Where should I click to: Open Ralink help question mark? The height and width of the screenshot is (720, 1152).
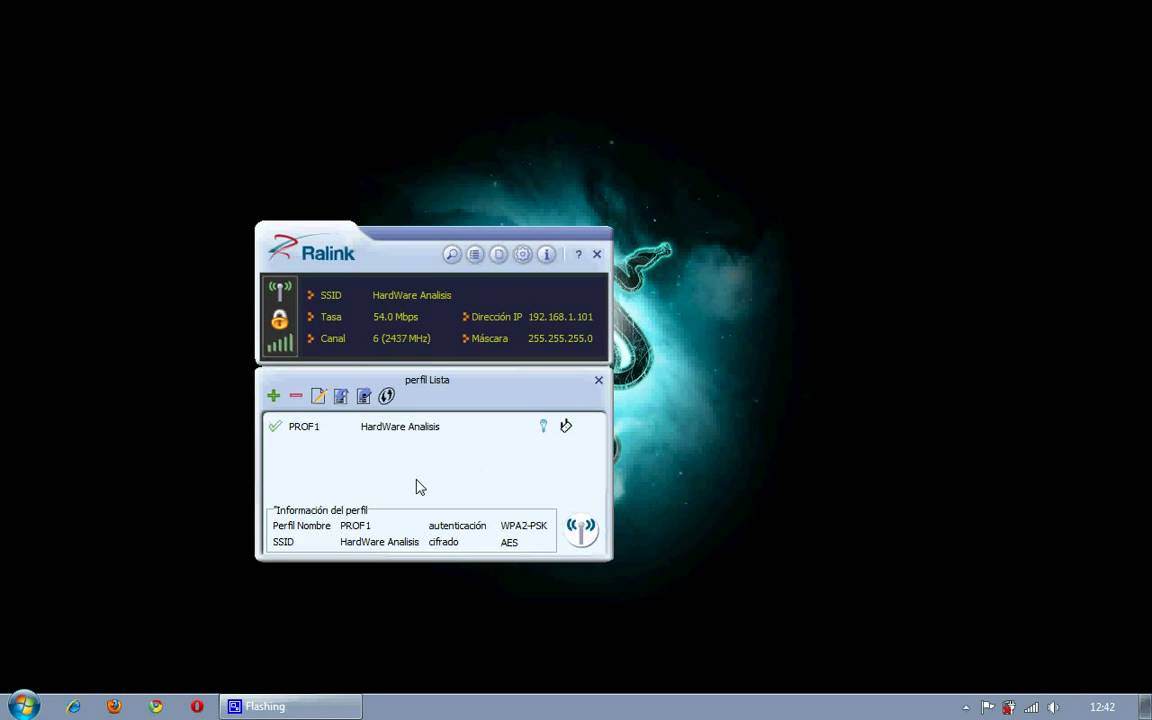578,254
